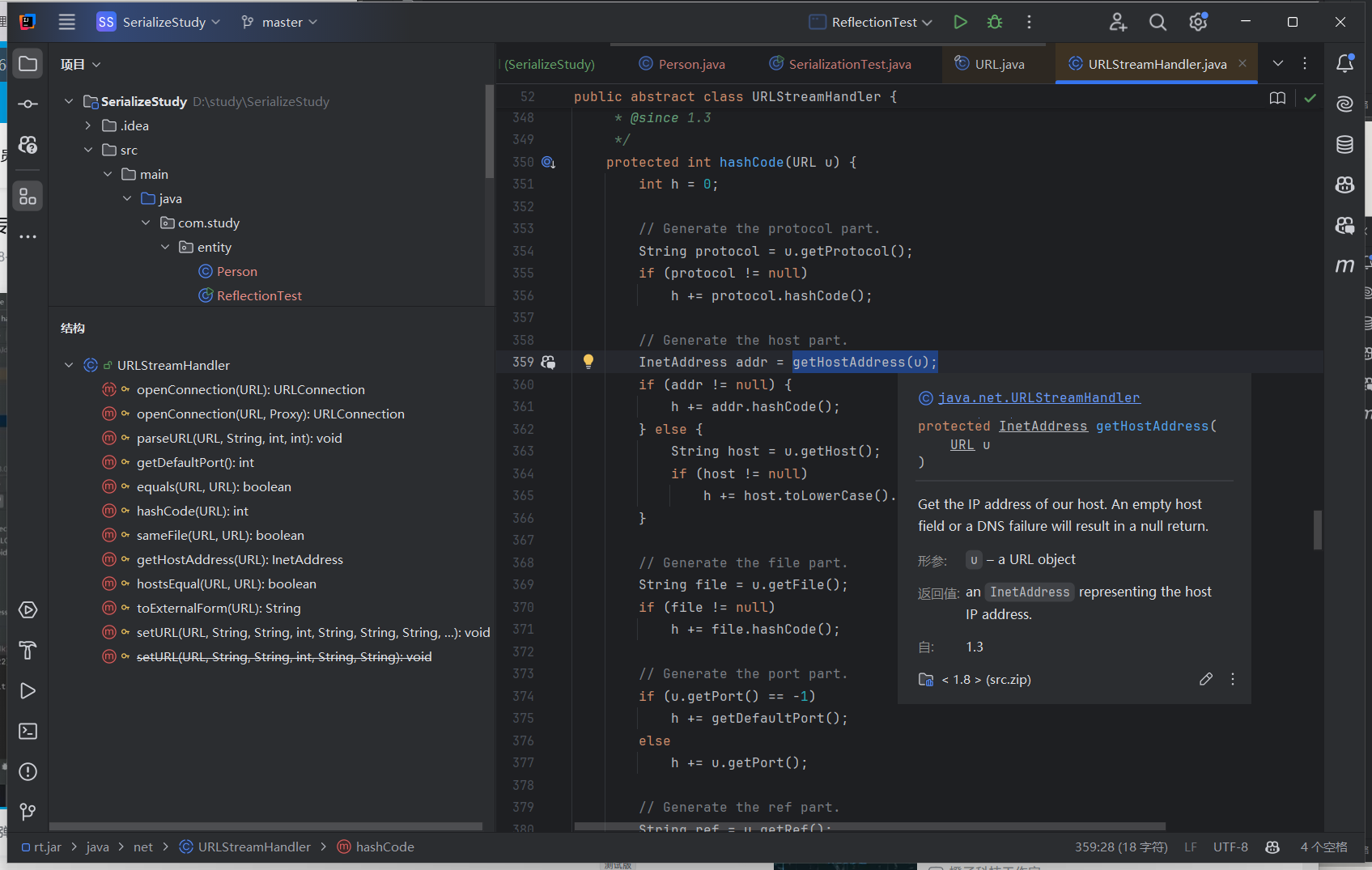The width and height of the screenshot is (1372, 870).
Task: Open editor tab options vertical dots
Action: coord(1305,63)
